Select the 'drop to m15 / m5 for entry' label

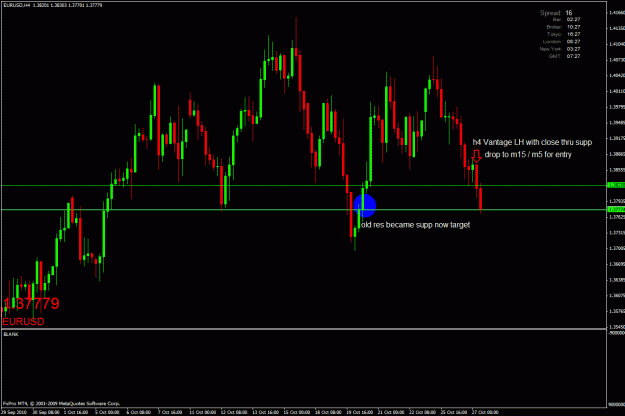tap(528, 155)
